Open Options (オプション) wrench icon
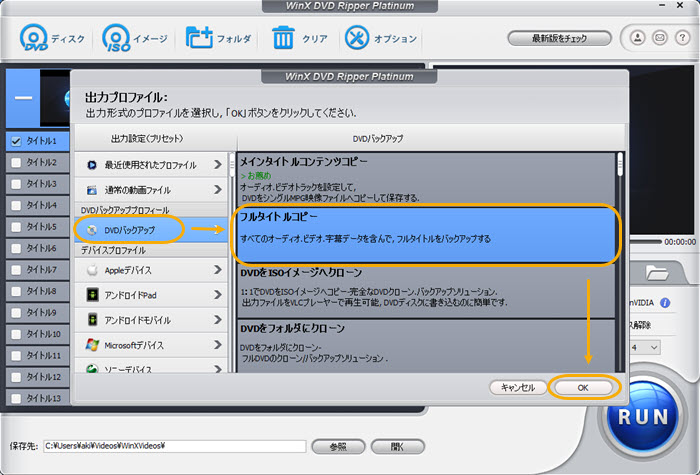The image size is (700, 475). (357, 38)
